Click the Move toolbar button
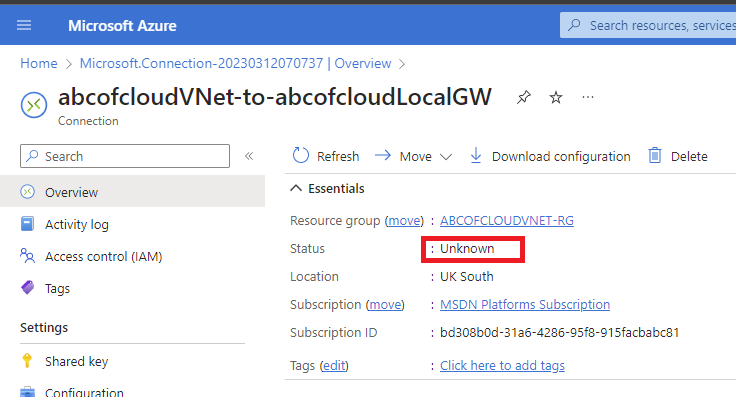This screenshot has height=397, width=736. pos(414,156)
